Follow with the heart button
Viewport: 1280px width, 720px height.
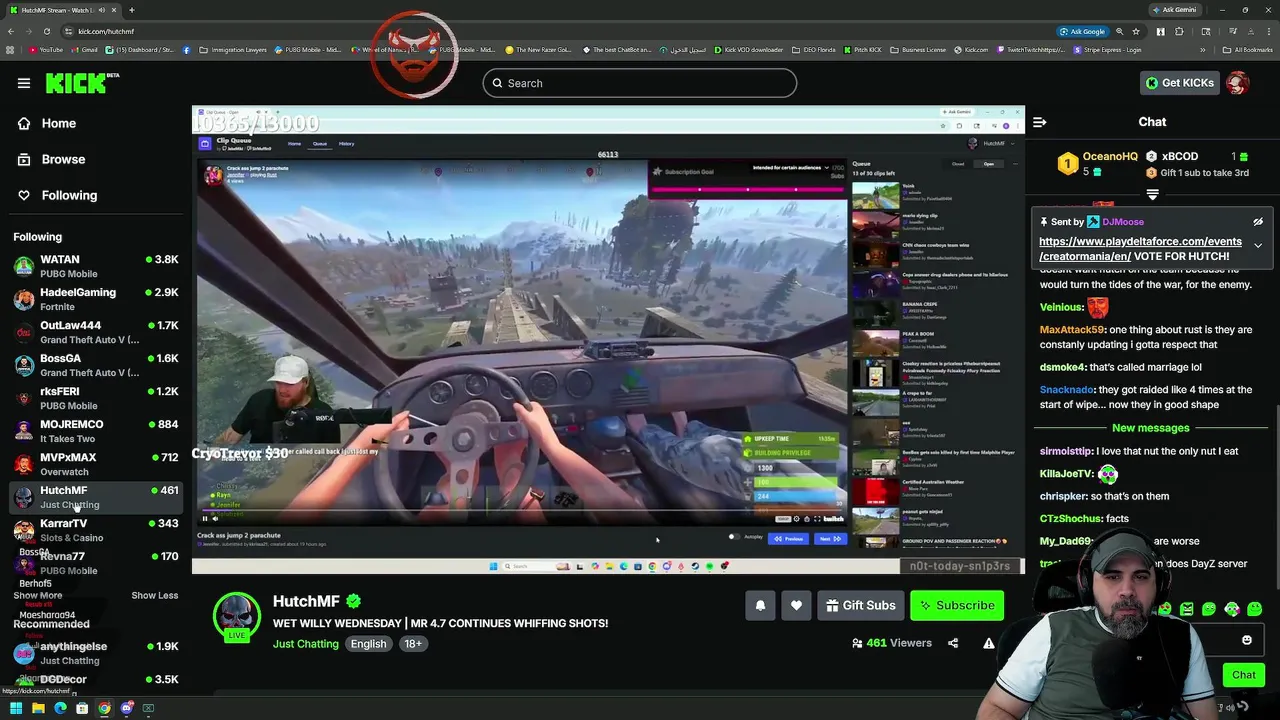click(x=796, y=605)
